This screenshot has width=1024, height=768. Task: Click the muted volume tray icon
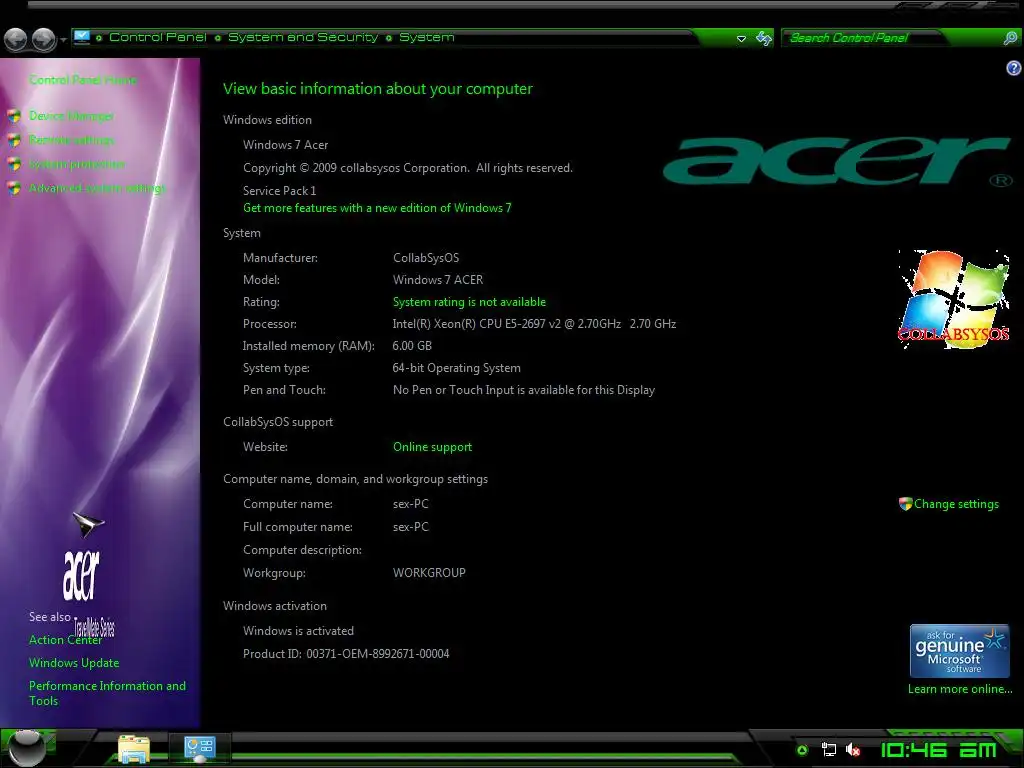pos(852,750)
